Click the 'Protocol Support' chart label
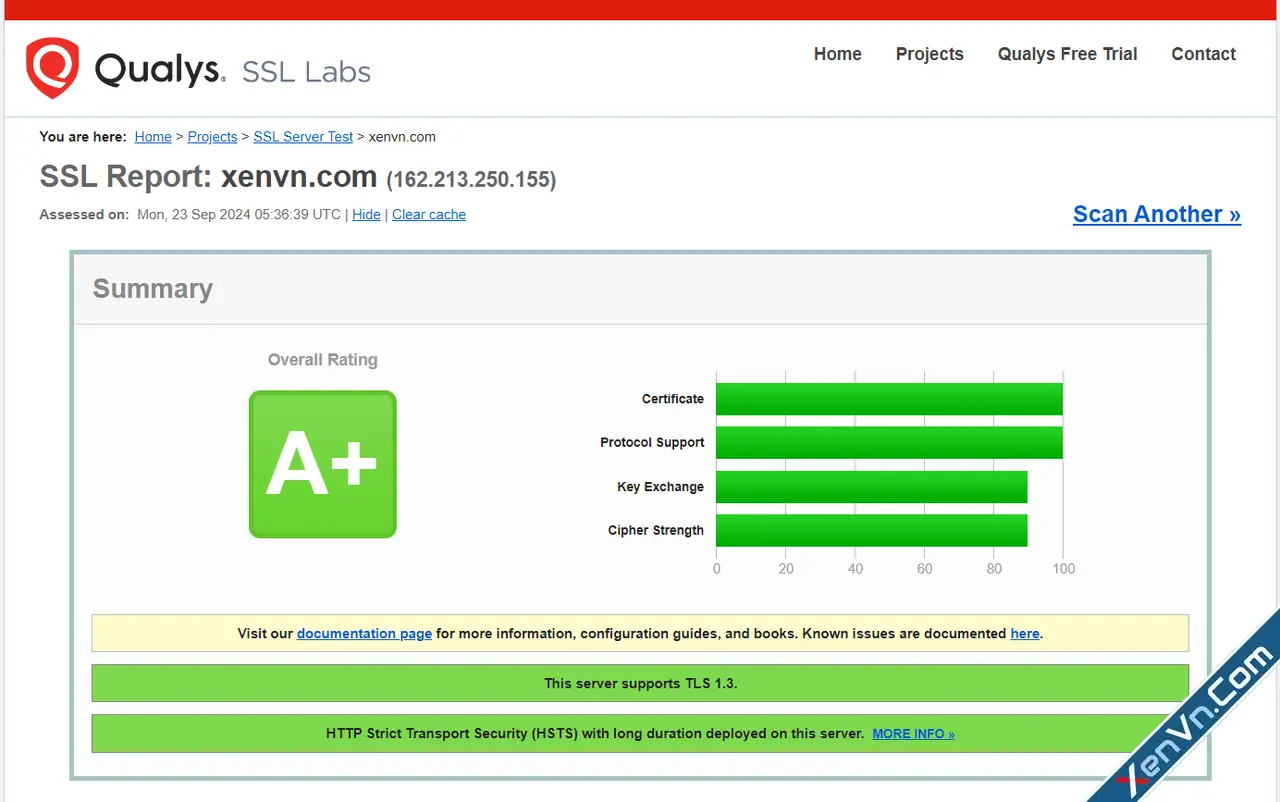This screenshot has width=1280, height=802. (652, 442)
